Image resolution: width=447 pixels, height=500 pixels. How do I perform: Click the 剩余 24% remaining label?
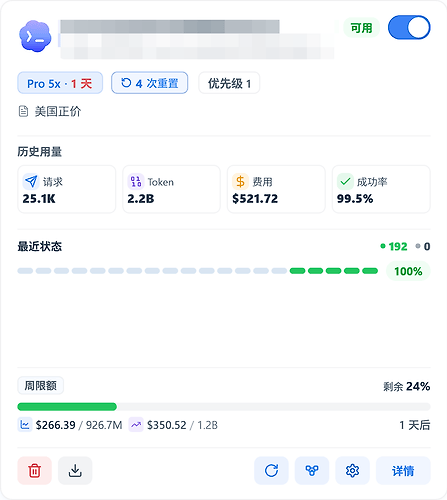[407, 386]
